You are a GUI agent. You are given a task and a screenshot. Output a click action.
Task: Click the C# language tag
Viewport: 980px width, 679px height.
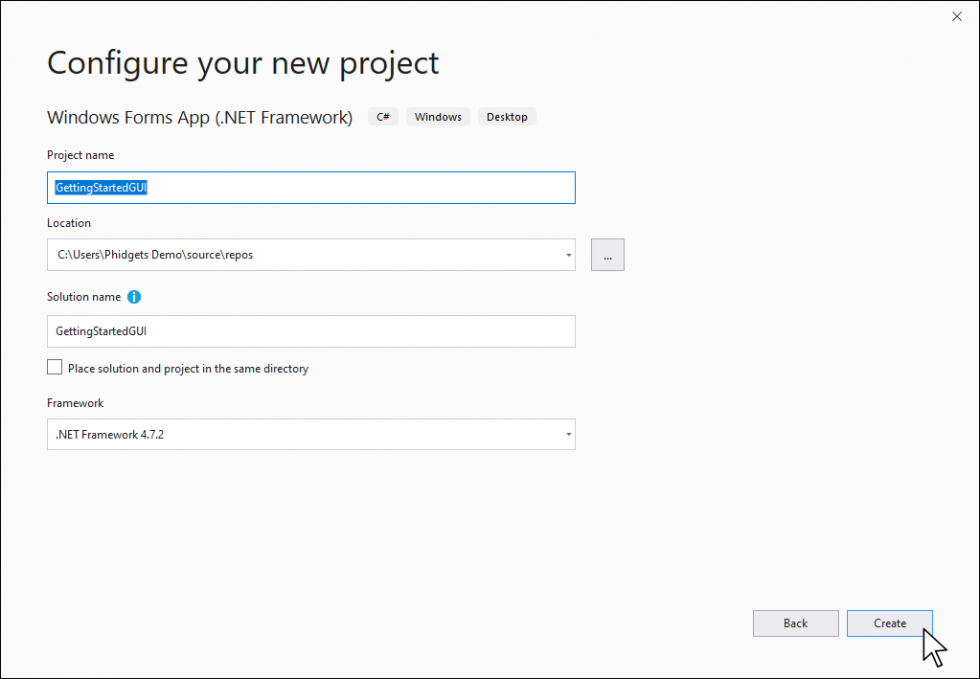tap(383, 117)
